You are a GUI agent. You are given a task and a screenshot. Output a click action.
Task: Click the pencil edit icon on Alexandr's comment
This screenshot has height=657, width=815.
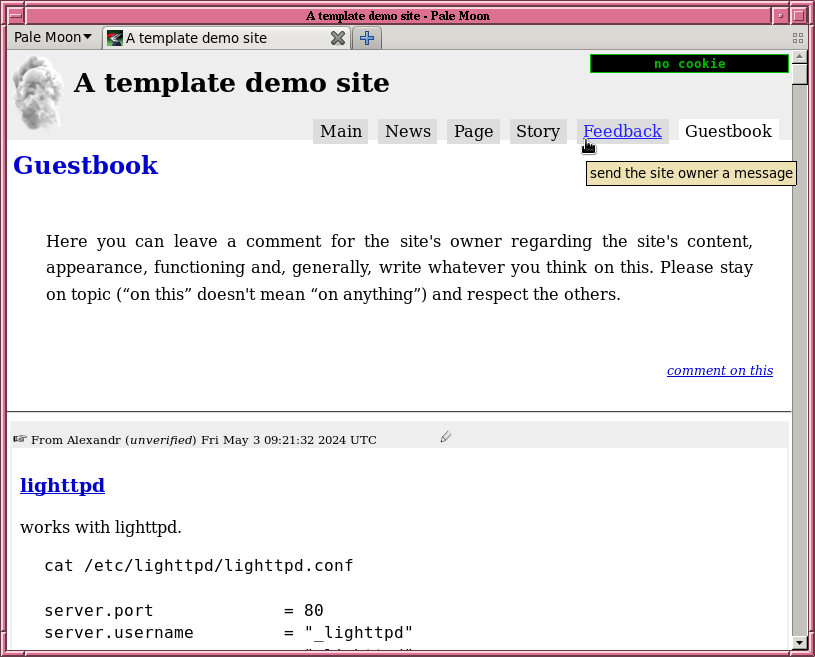point(446,436)
